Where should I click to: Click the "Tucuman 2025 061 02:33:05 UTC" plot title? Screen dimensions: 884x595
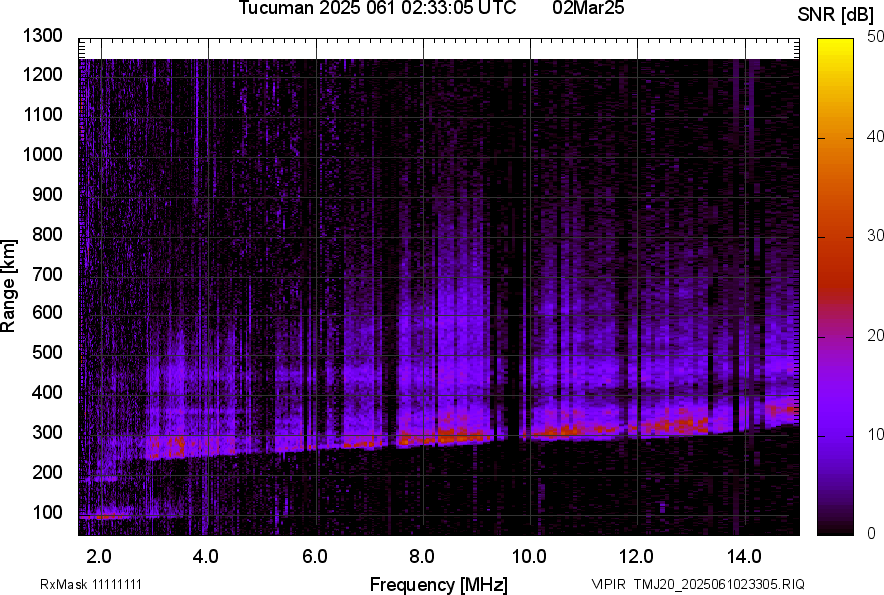point(377,9)
